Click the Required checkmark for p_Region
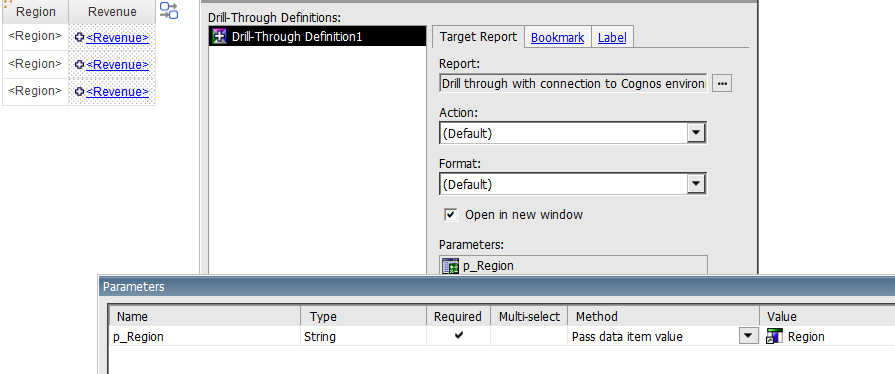 [458, 336]
